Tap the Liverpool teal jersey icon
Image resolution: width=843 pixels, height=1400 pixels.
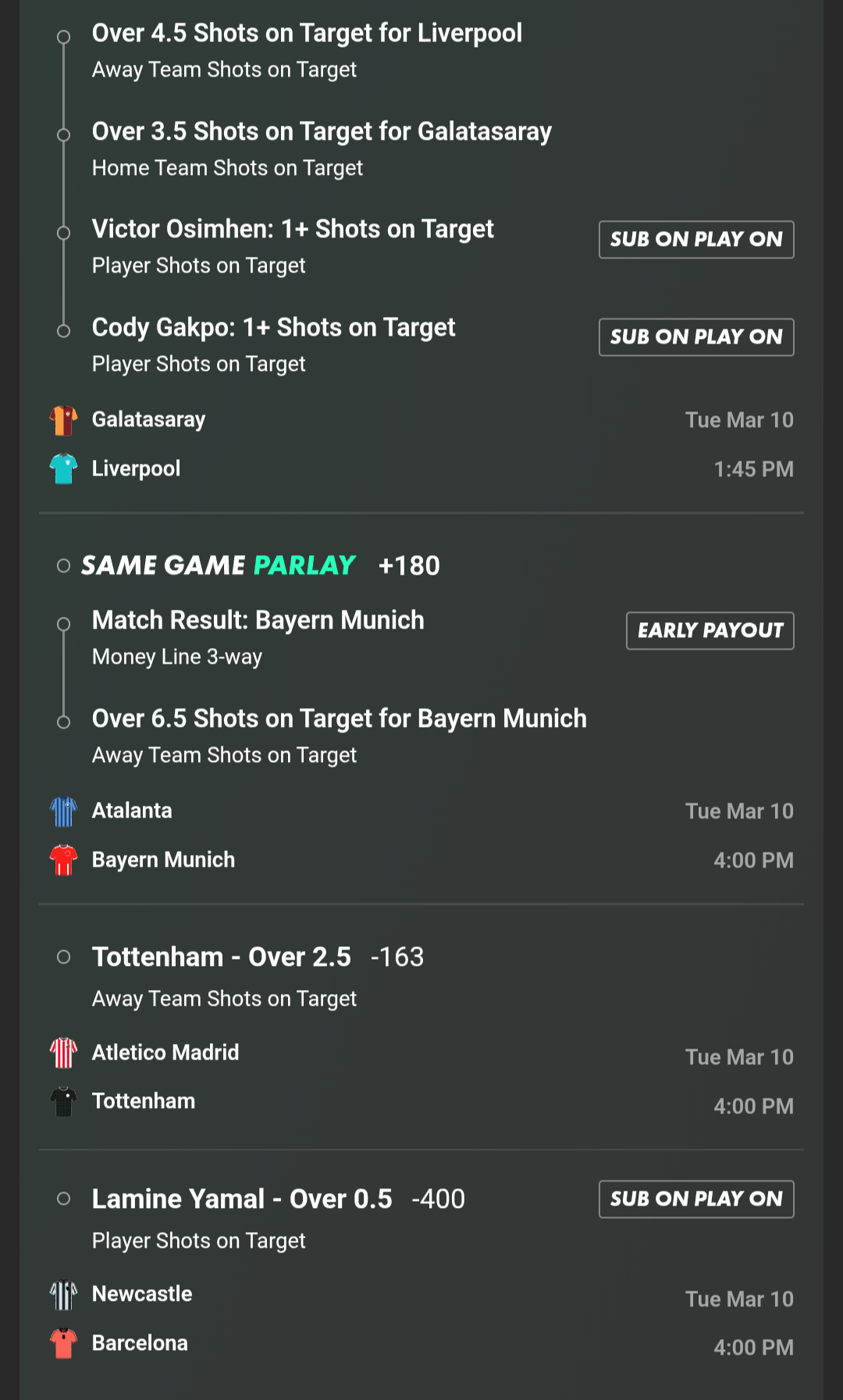(63, 468)
